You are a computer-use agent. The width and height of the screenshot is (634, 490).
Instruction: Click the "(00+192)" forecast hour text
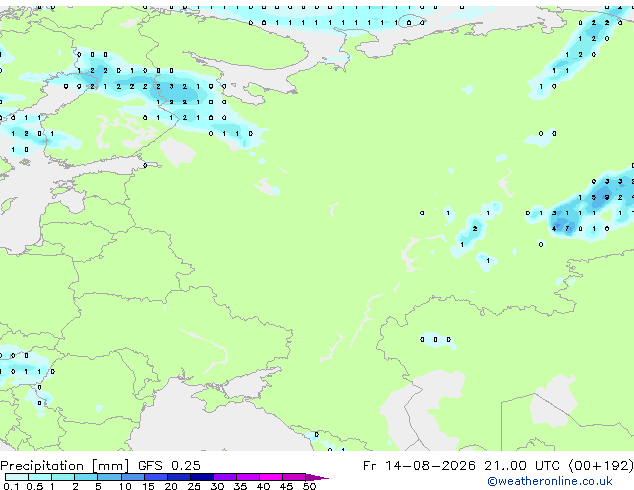(x=601, y=466)
